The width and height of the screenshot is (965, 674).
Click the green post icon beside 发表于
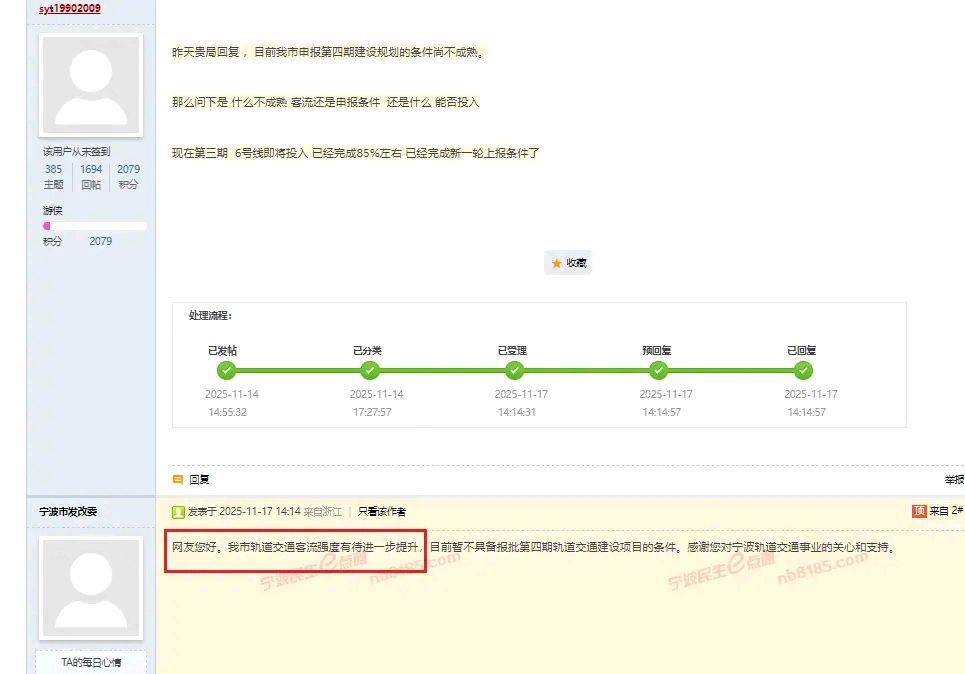[178, 512]
